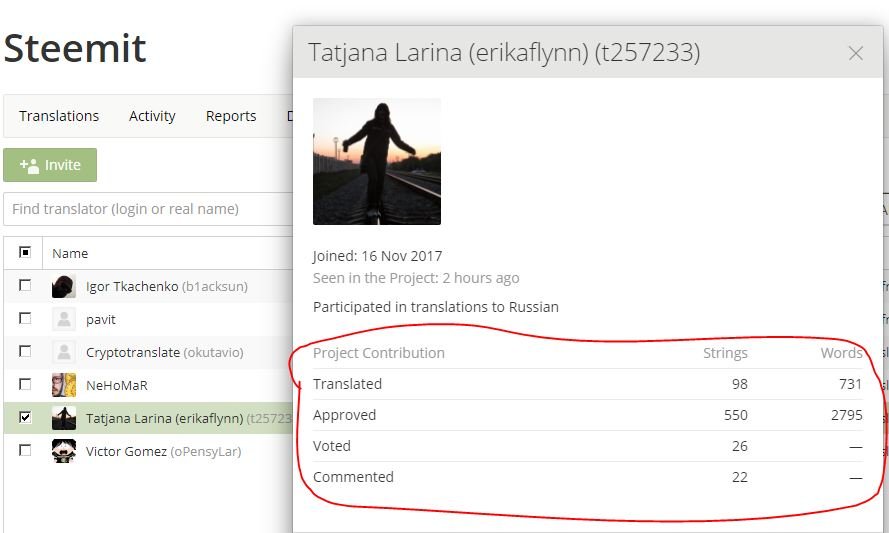Click Igor Tkachenko's avatar icon
This screenshot has height=533, width=889.
pyautogui.click(x=64, y=286)
